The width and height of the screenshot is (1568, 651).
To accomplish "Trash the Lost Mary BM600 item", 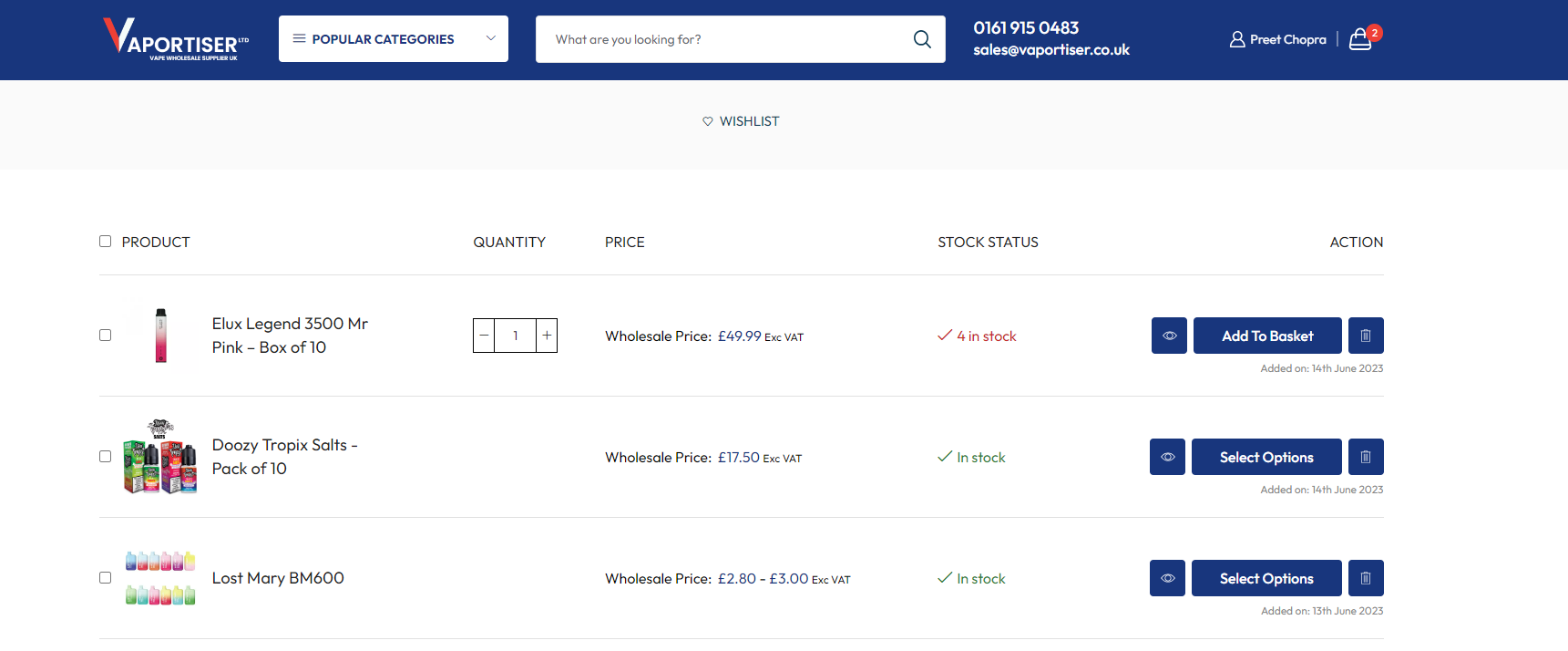I will pos(1366,578).
